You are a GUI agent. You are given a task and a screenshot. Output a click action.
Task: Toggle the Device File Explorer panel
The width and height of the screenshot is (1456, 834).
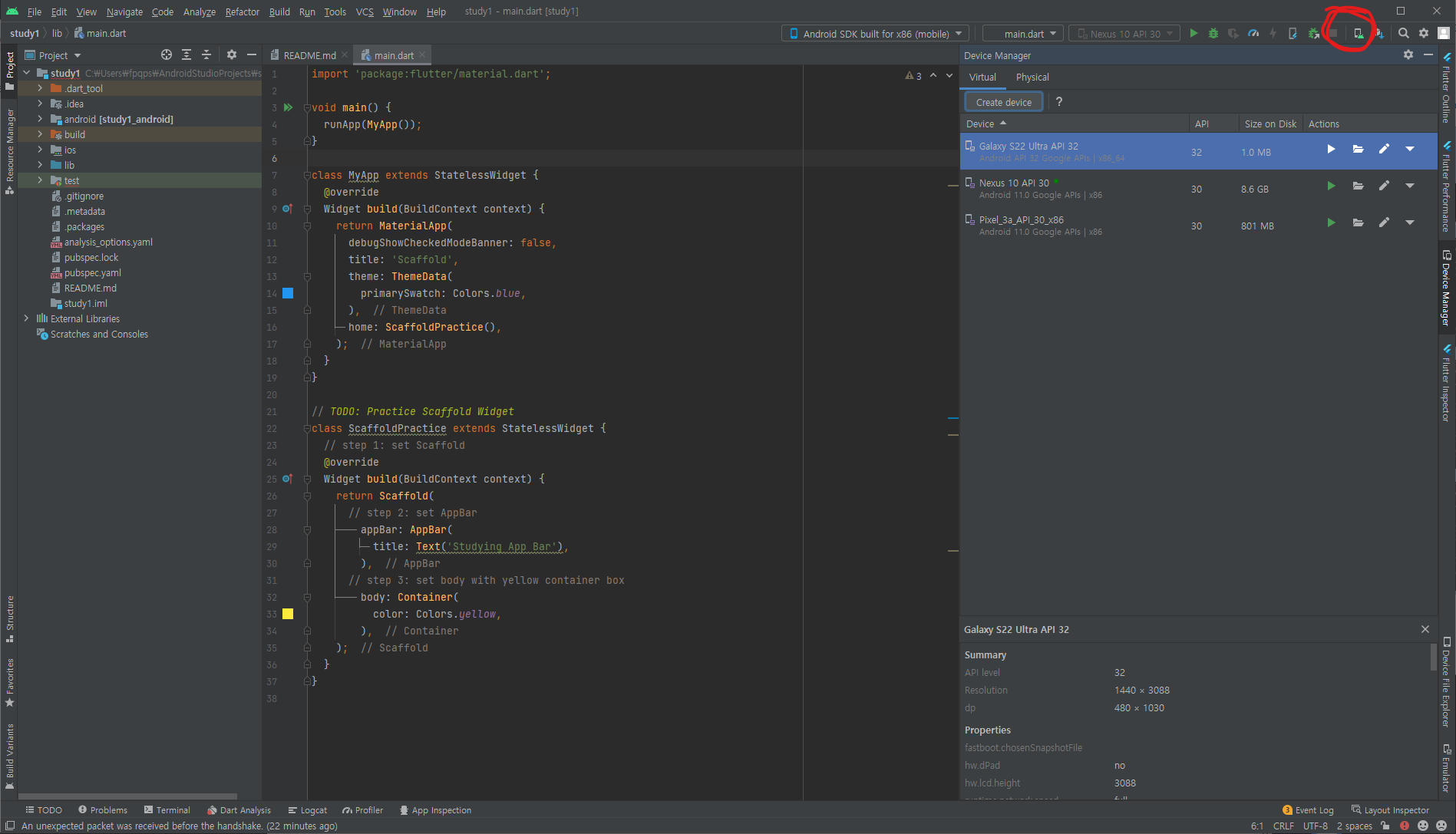tap(1446, 682)
